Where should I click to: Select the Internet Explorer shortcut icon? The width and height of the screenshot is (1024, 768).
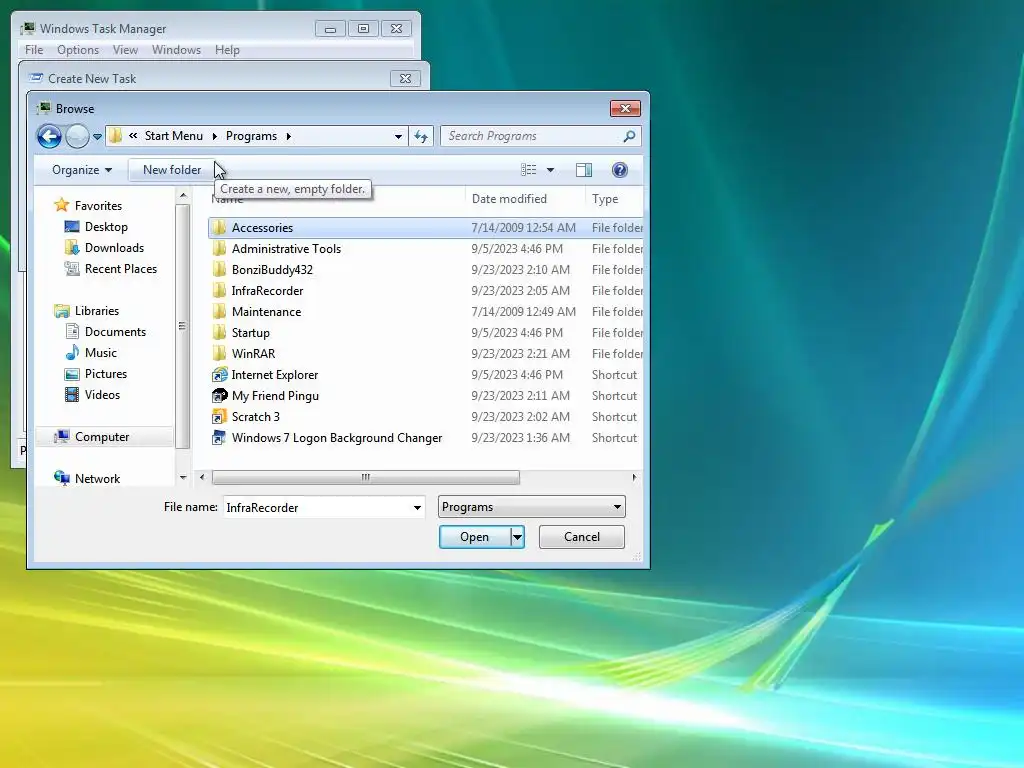click(x=219, y=375)
